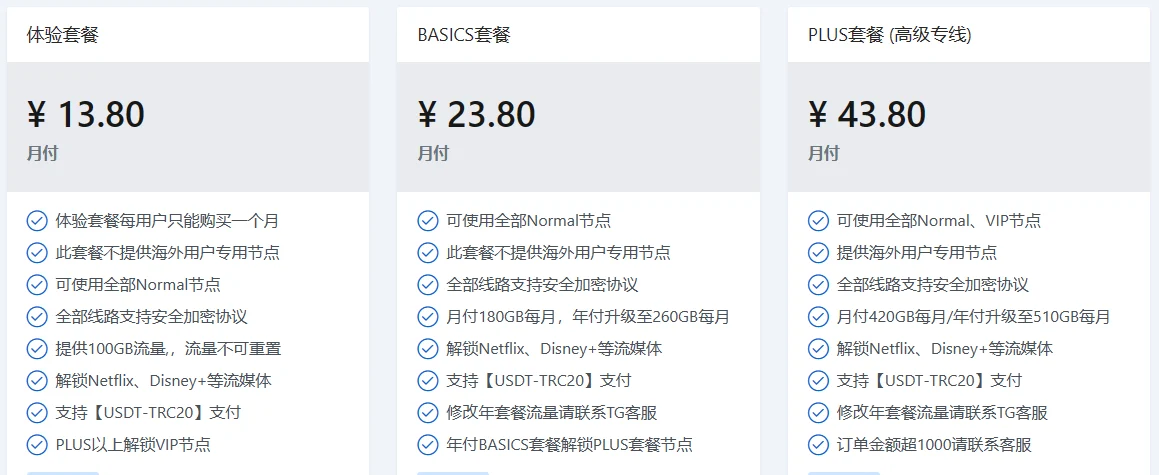1159x475 pixels.
Task: Click the checkmark next to 提供100GB流量，流量不可重置
Action: pos(37,349)
